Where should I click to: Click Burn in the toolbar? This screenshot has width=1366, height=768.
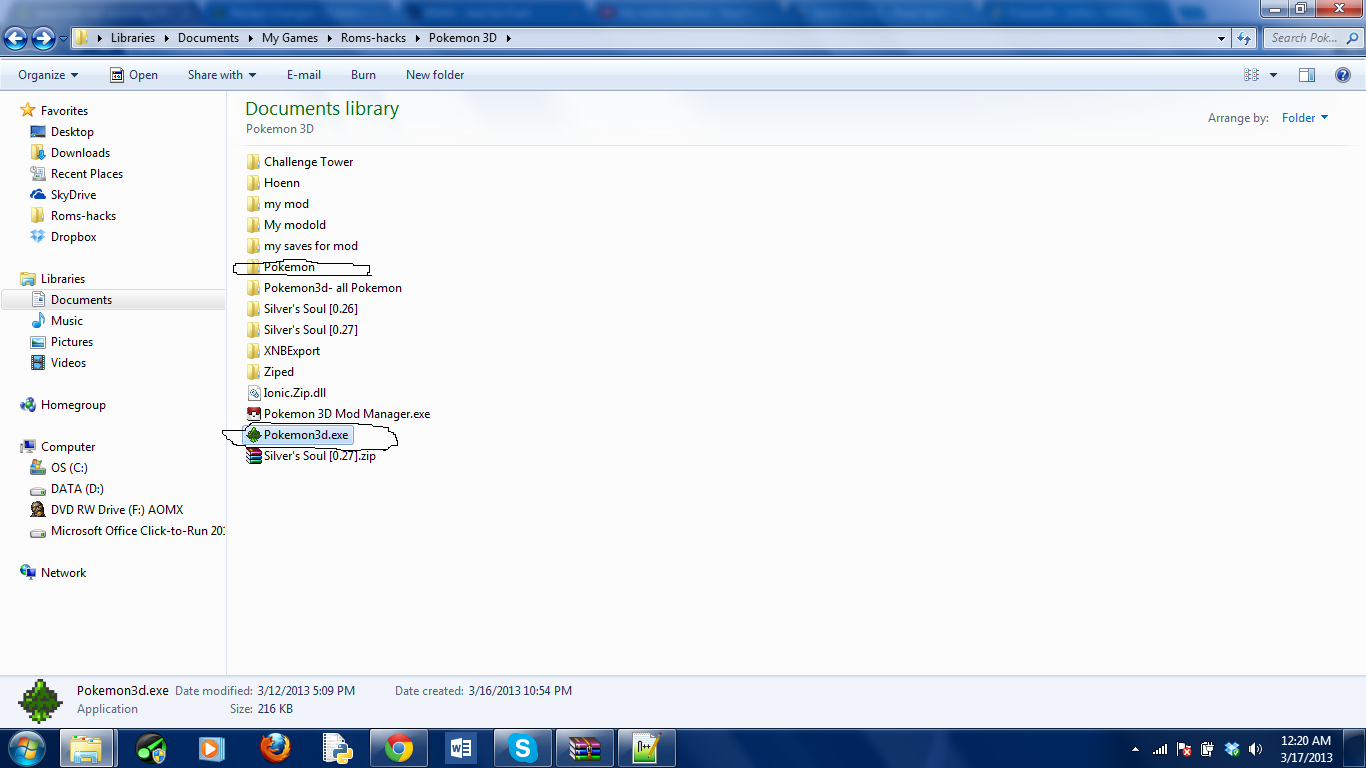point(363,75)
